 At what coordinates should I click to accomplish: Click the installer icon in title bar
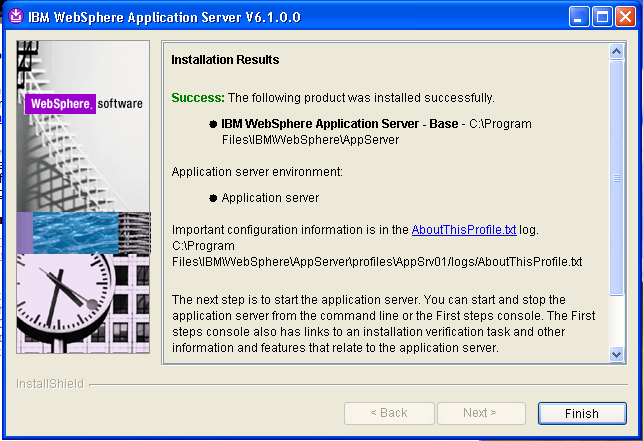pyautogui.click(x=16, y=17)
